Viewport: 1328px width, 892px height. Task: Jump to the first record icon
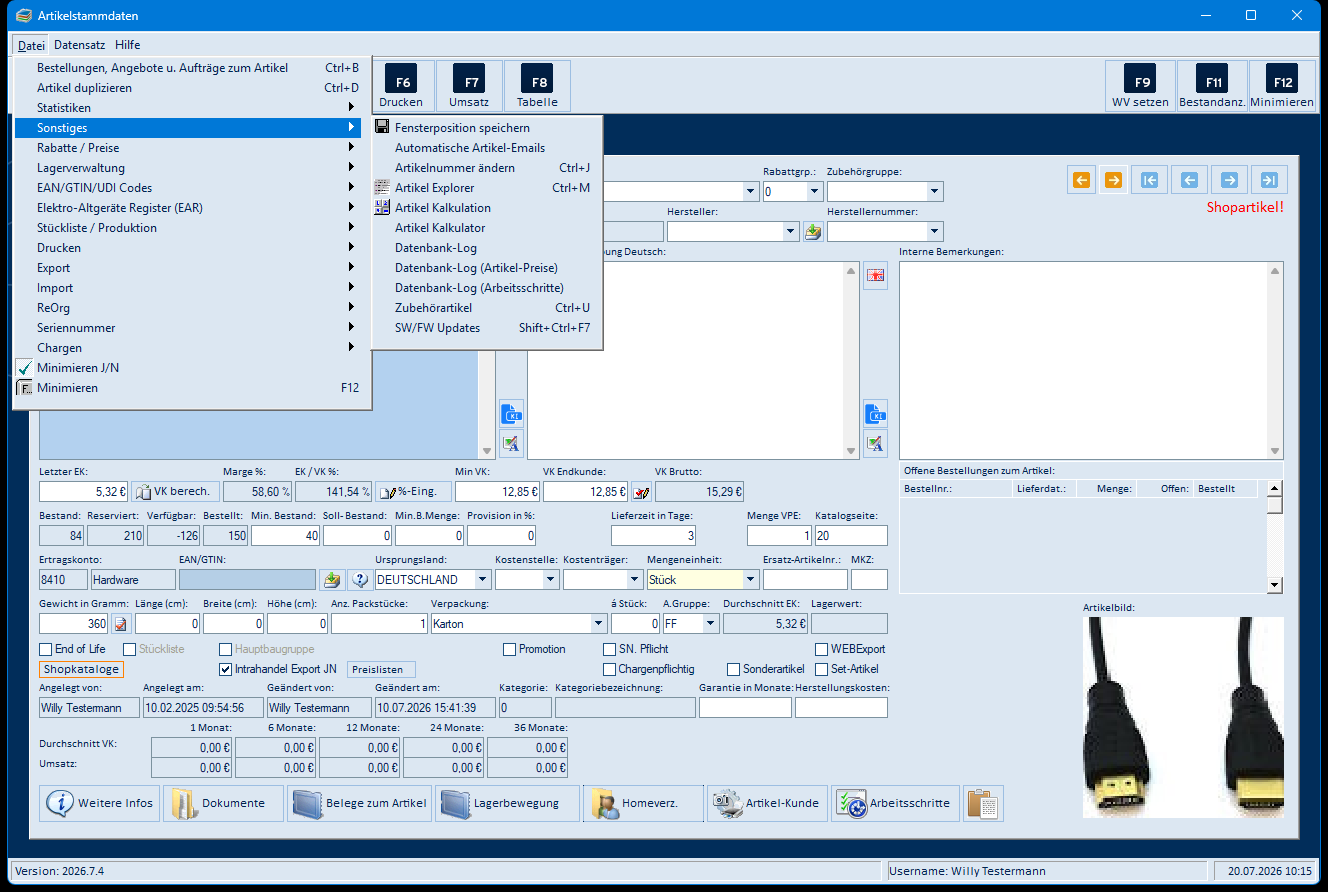point(1149,180)
